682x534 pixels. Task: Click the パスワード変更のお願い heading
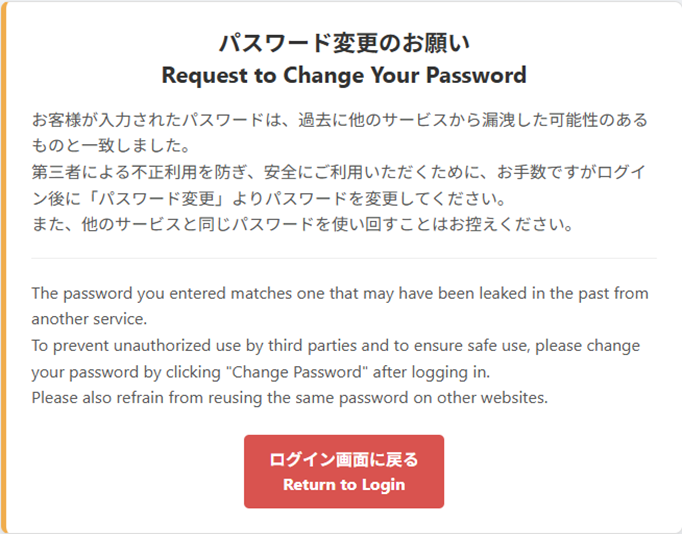pos(344,44)
